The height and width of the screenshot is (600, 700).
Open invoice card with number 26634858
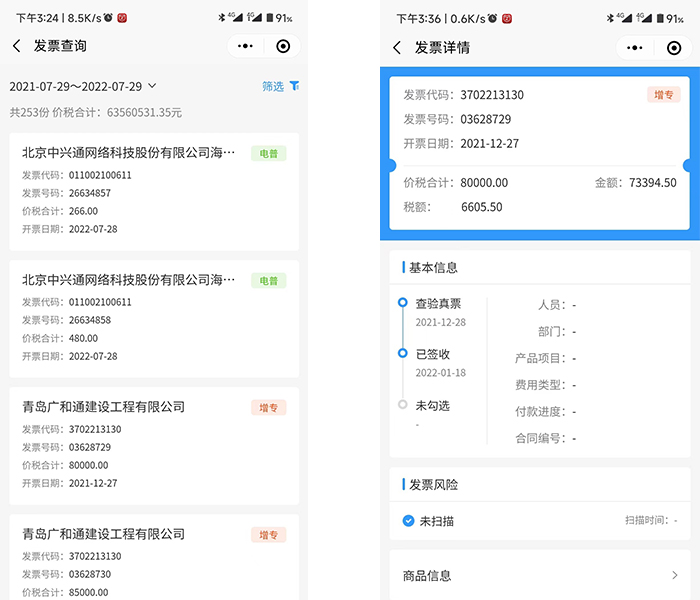coord(154,319)
